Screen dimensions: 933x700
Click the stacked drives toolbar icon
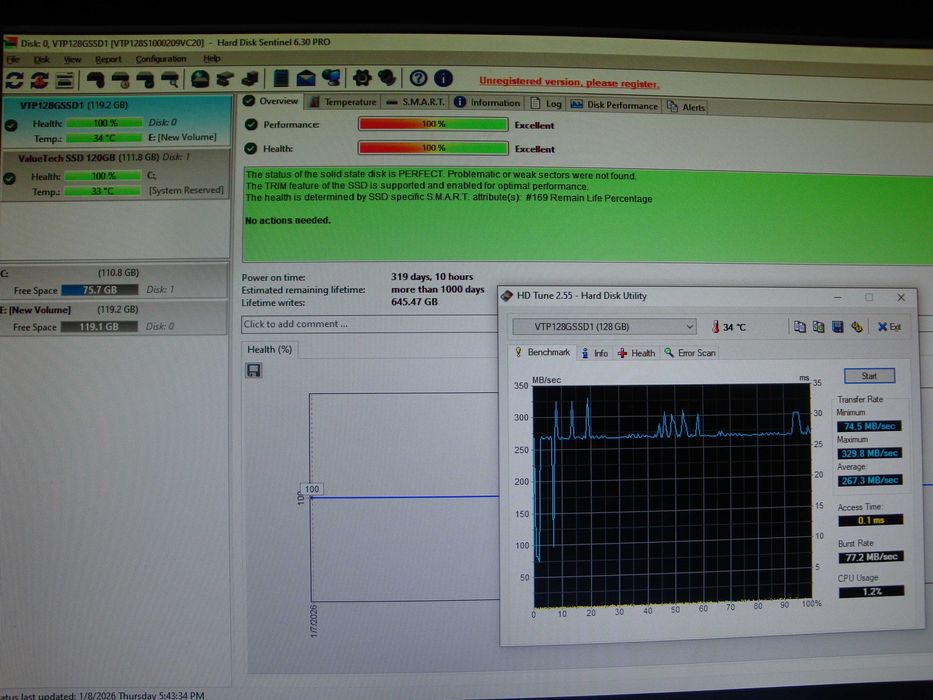[250, 78]
